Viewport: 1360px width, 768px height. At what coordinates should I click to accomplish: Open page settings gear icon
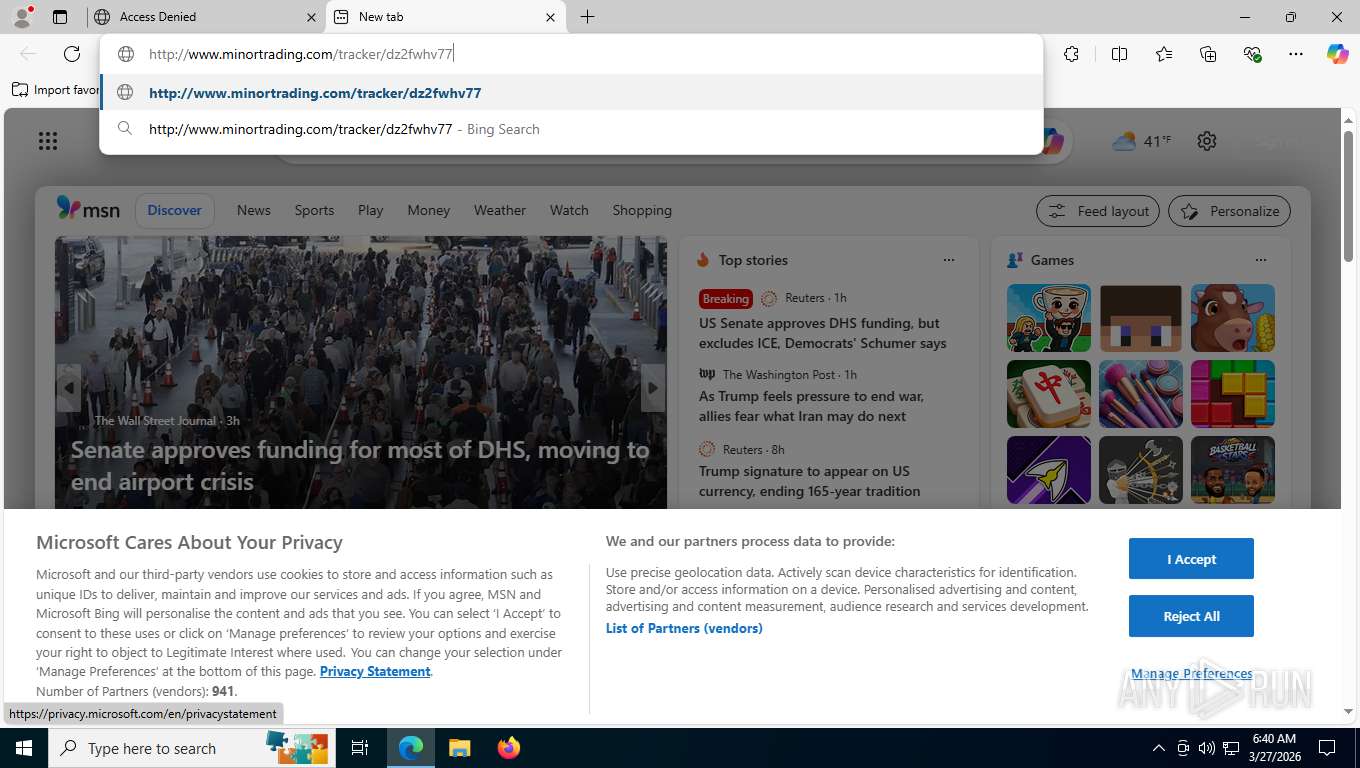1207,141
